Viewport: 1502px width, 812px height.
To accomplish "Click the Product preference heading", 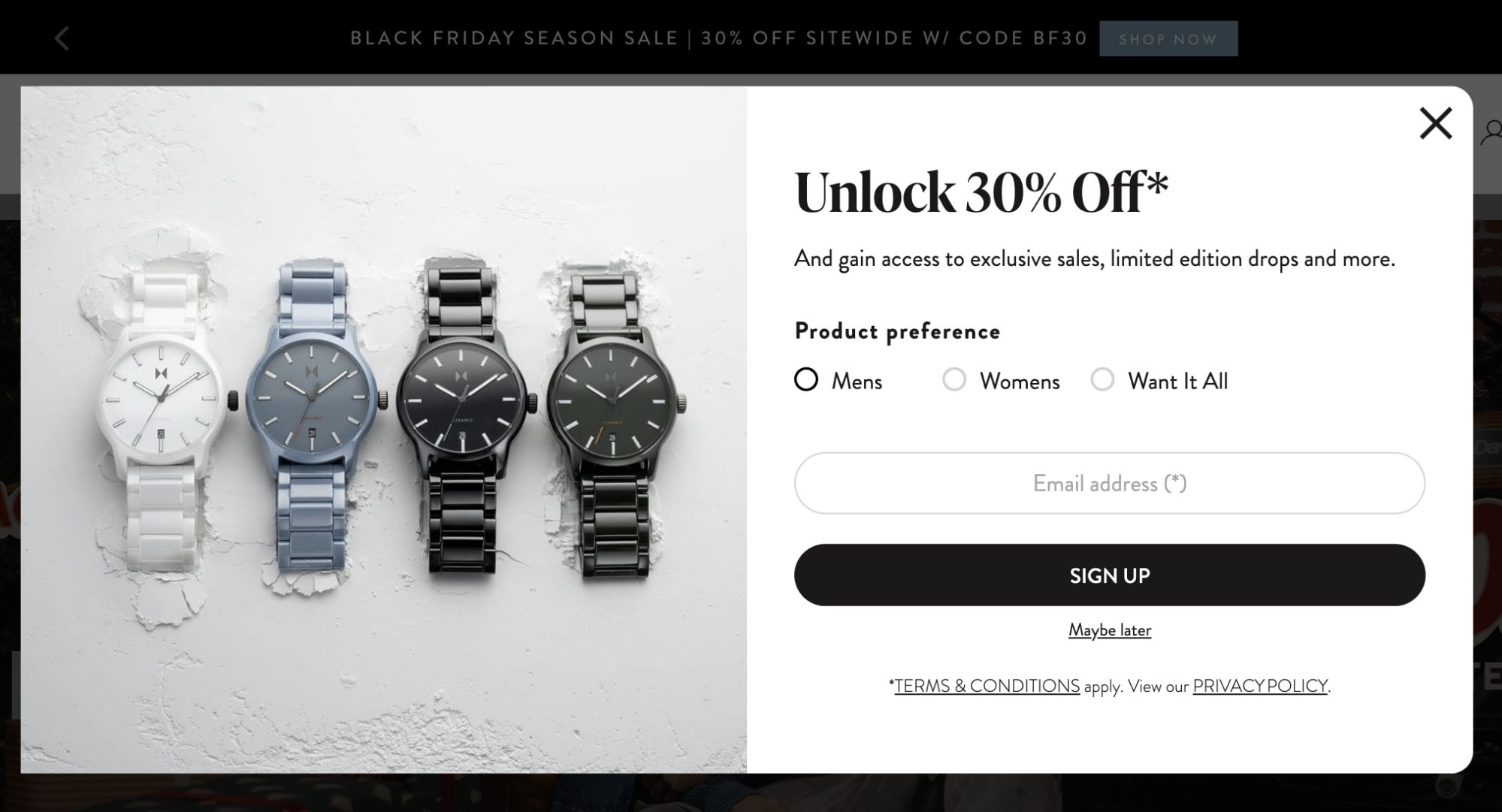I will (x=896, y=331).
